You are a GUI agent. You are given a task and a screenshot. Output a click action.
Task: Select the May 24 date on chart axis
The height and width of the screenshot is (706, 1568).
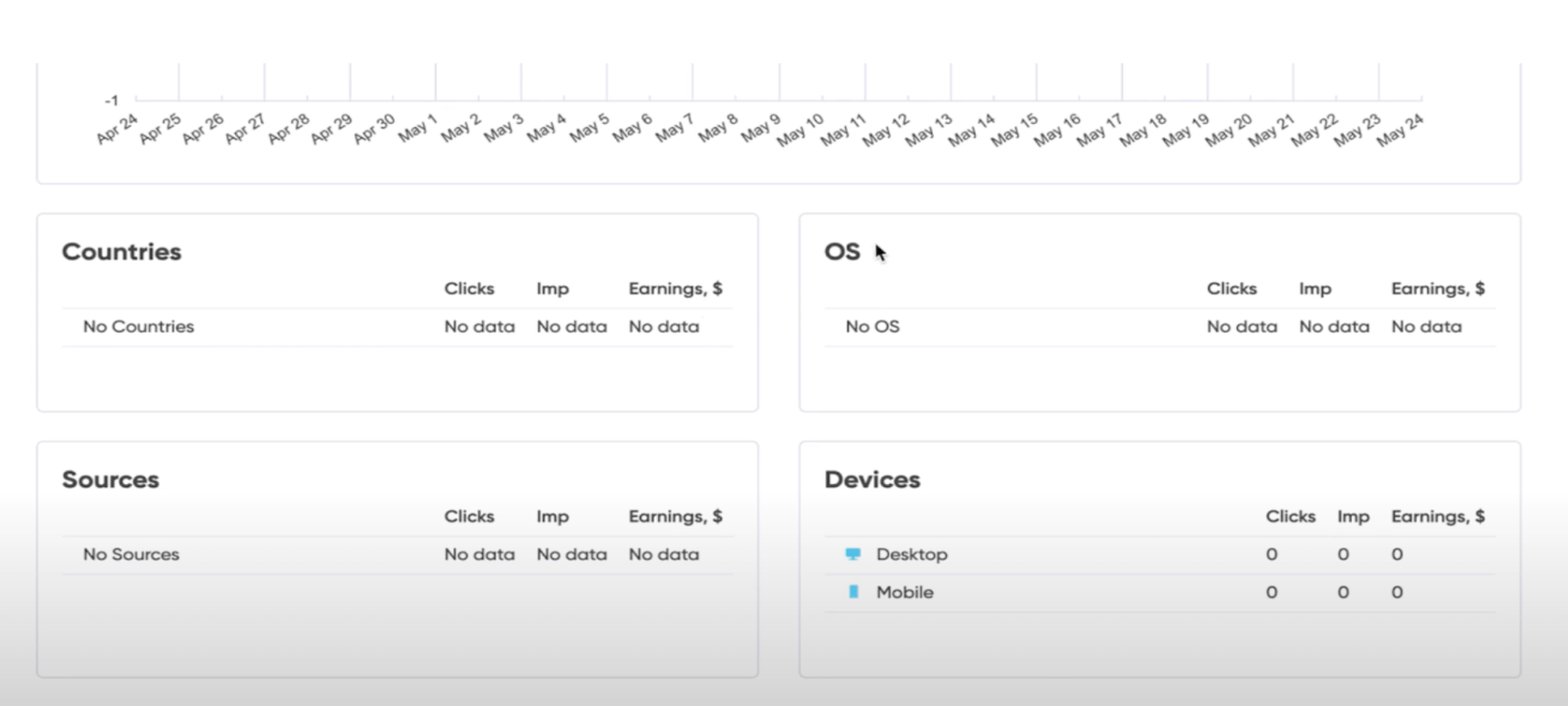coord(1400,130)
